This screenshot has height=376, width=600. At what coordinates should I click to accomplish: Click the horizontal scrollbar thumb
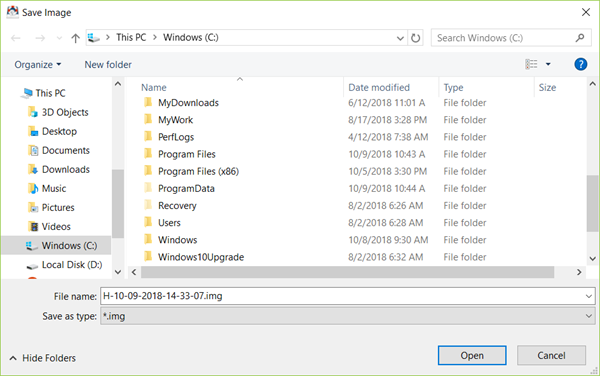[347, 272]
